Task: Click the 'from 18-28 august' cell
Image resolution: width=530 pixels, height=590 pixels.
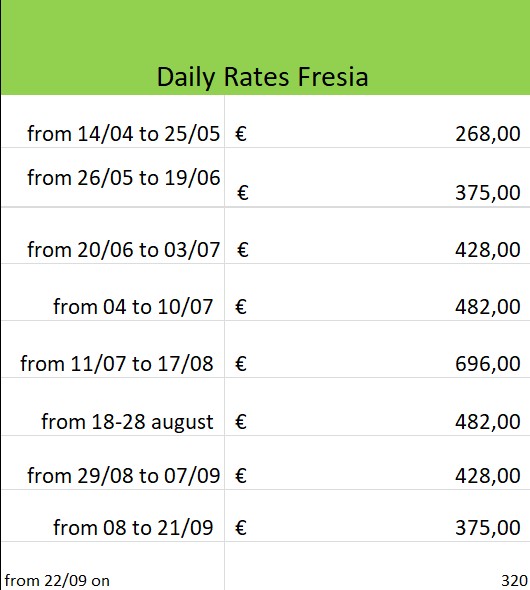Action: [113, 407]
